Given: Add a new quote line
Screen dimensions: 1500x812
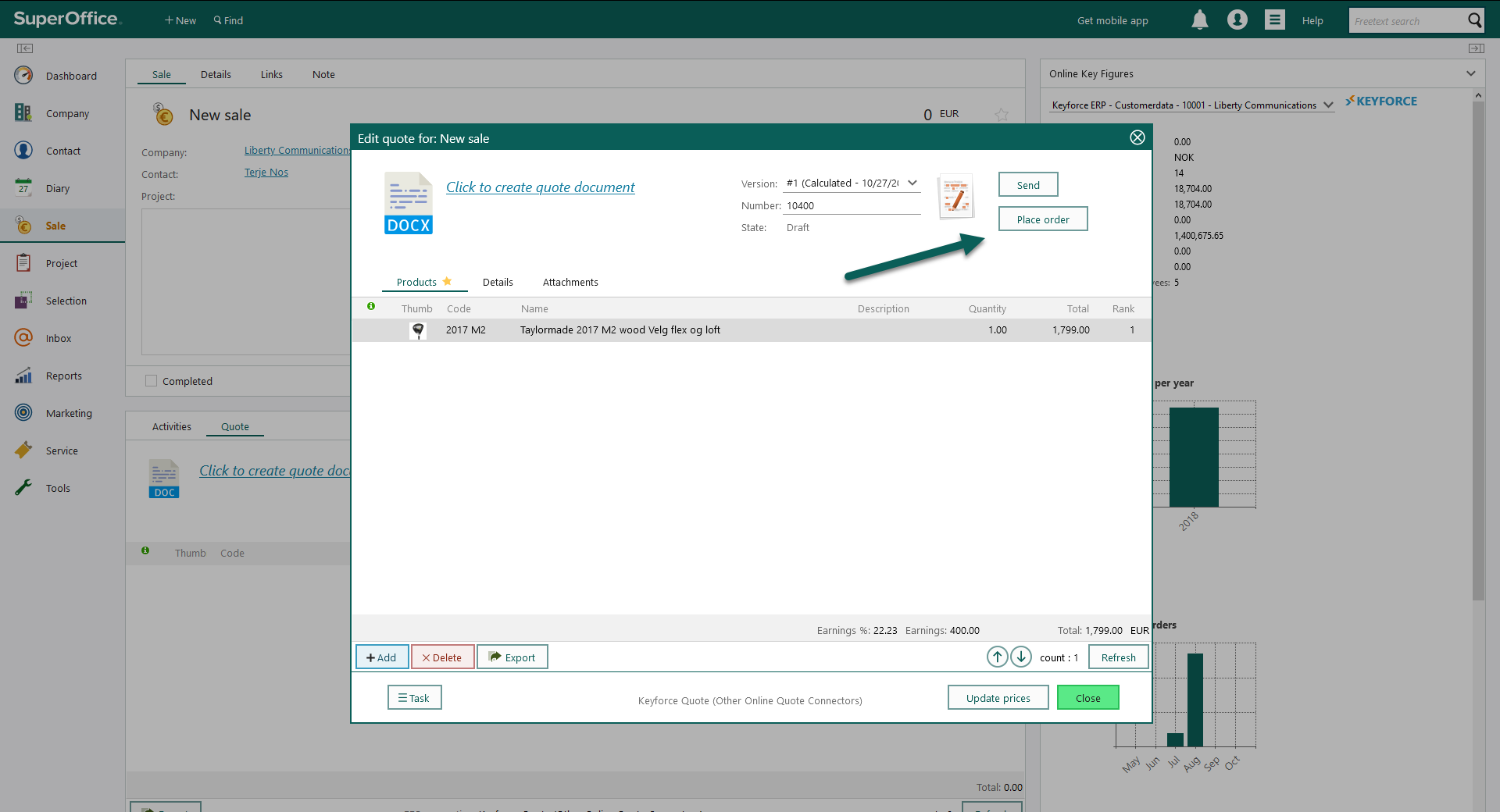Looking at the screenshot, I should [x=382, y=657].
